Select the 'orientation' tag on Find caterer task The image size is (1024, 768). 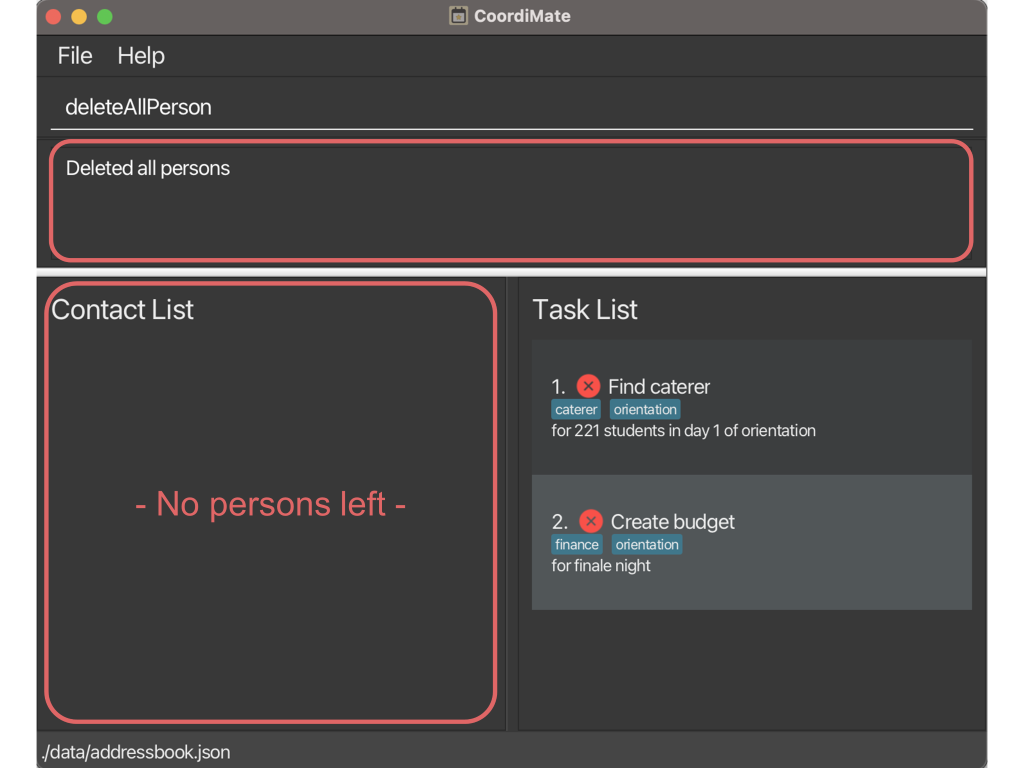tap(645, 410)
